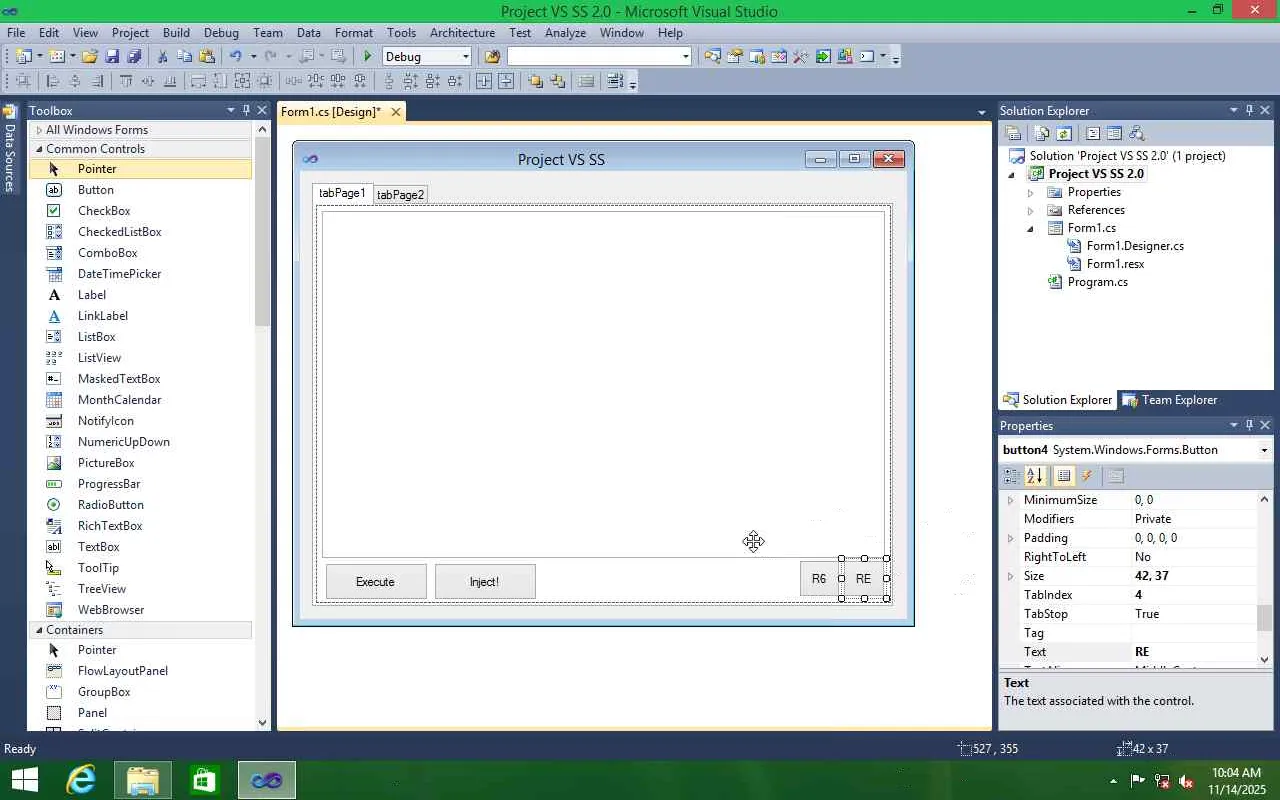This screenshot has height=800, width=1280.
Task: Click the Align Lefts layout icon
Action: tap(53, 82)
